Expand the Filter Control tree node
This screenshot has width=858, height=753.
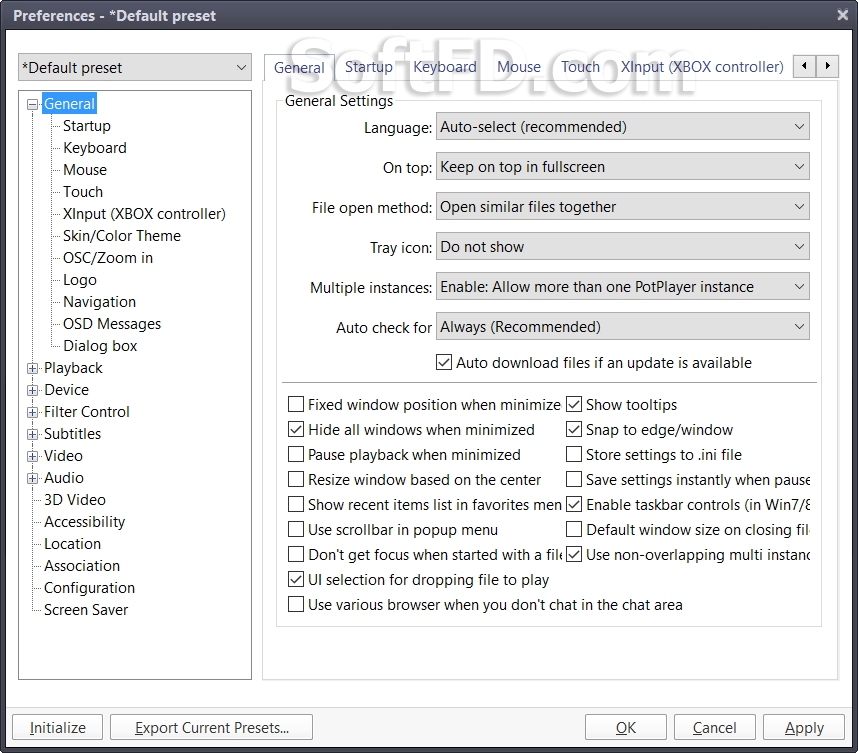click(33, 412)
